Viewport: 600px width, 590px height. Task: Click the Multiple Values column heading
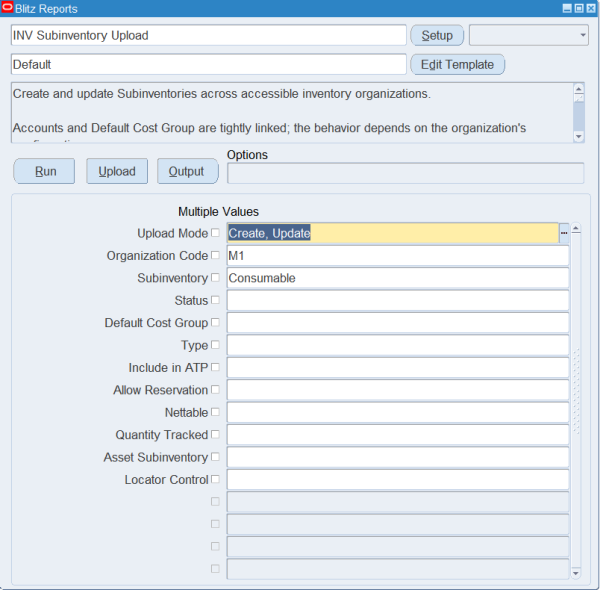[x=218, y=212]
